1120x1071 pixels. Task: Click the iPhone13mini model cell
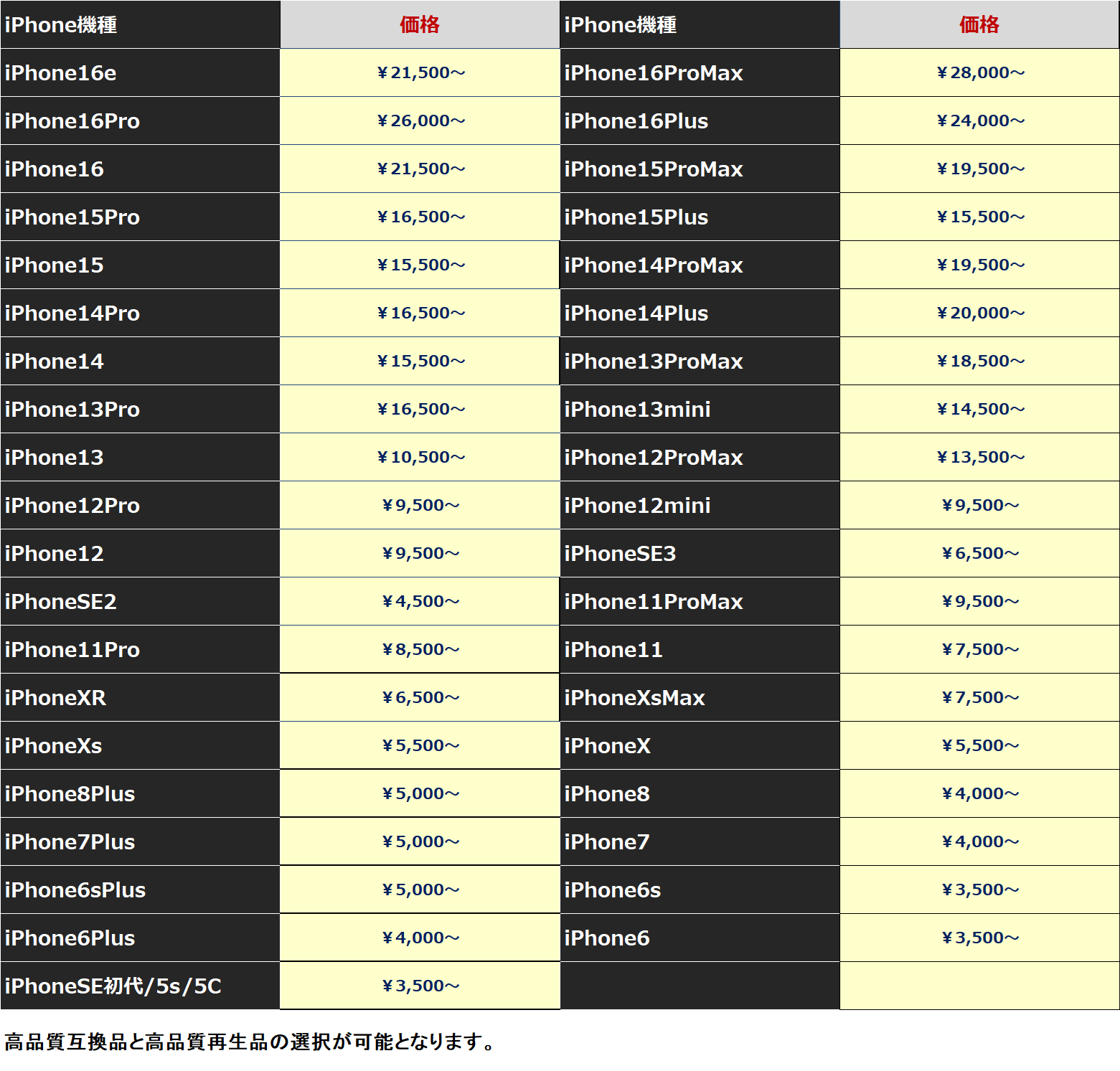[637, 410]
